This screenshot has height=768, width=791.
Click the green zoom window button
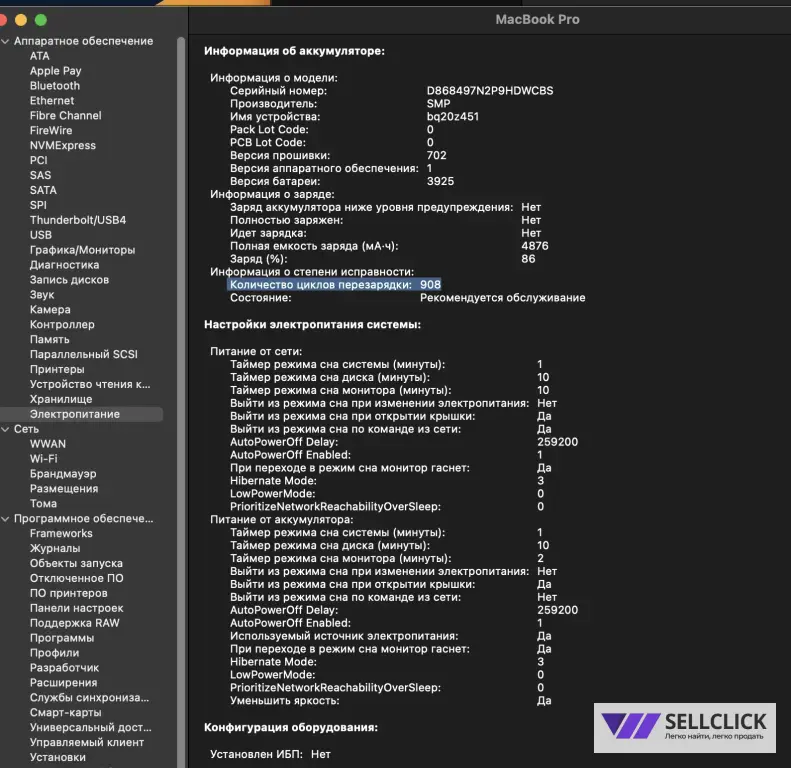[x=41, y=20]
